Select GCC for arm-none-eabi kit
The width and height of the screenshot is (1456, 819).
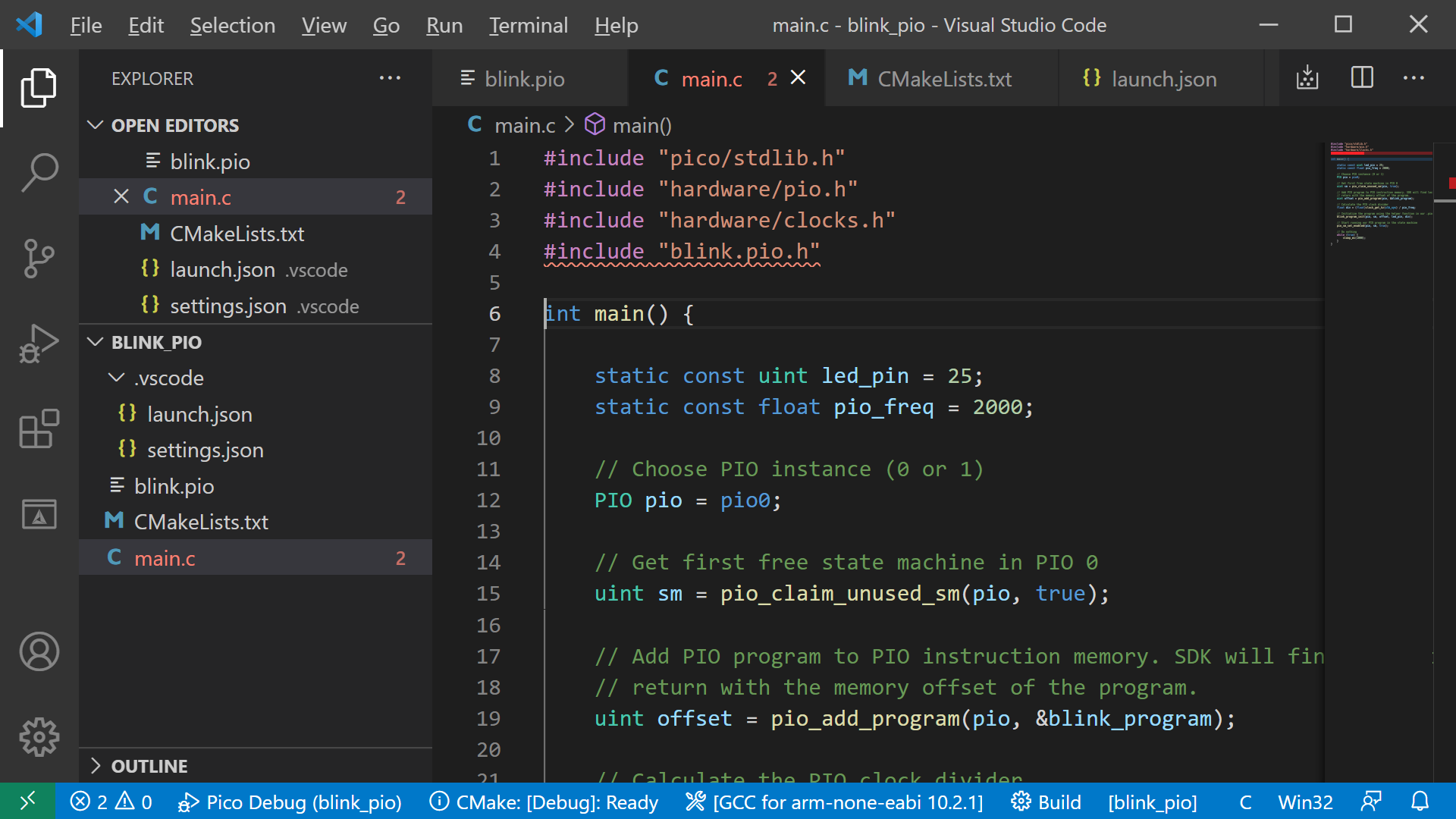(834, 802)
